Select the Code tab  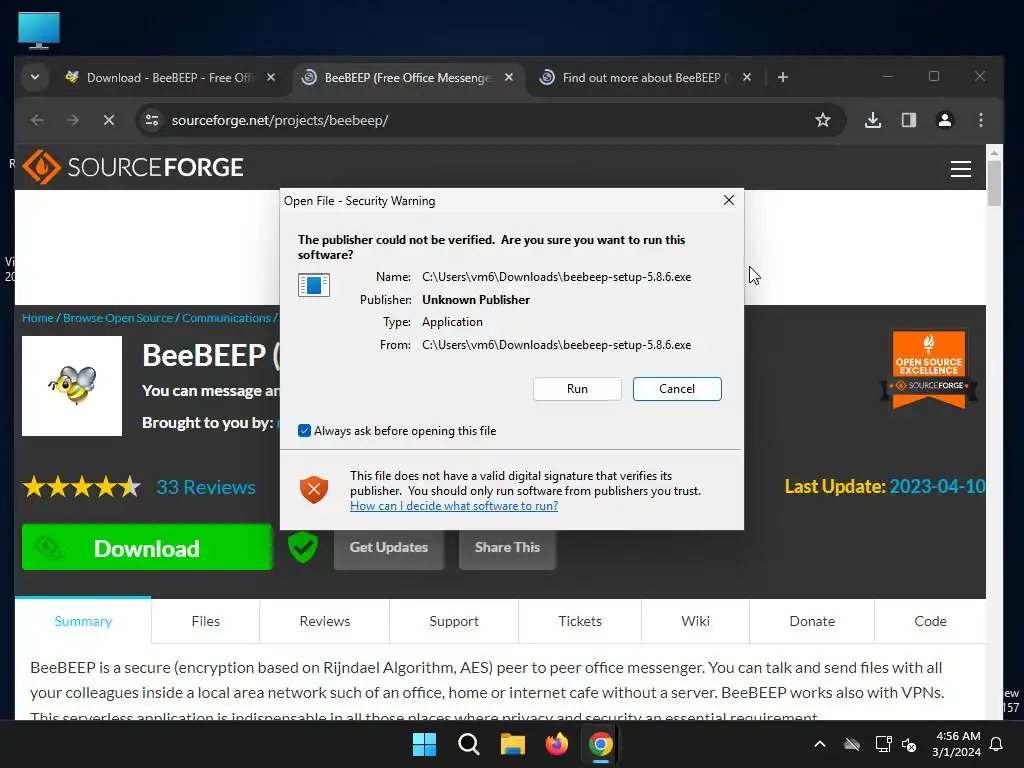click(930, 621)
